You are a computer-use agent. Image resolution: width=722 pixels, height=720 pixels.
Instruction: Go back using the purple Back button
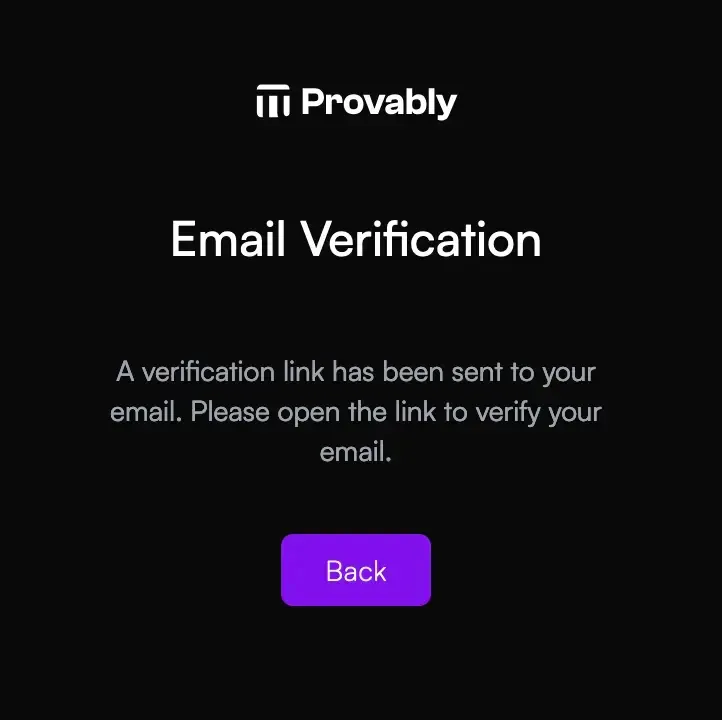click(x=356, y=570)
